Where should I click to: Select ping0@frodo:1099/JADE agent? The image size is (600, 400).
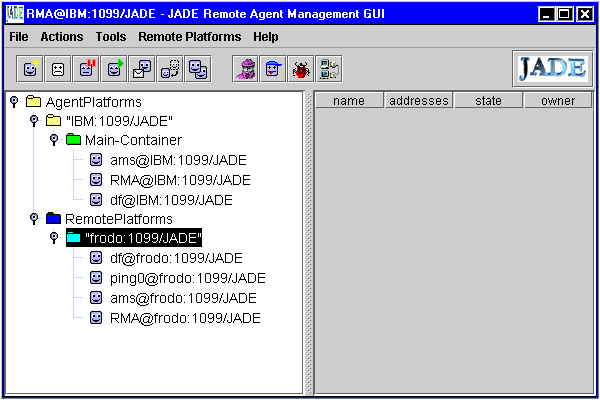click(x=187, y=278)
